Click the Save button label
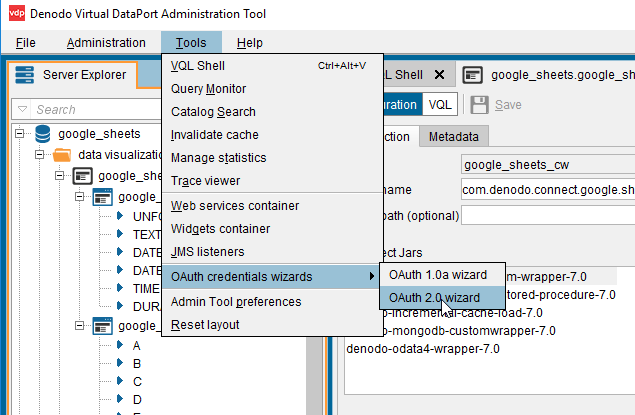This screenshot has width=635, height=415. point(508,105)
